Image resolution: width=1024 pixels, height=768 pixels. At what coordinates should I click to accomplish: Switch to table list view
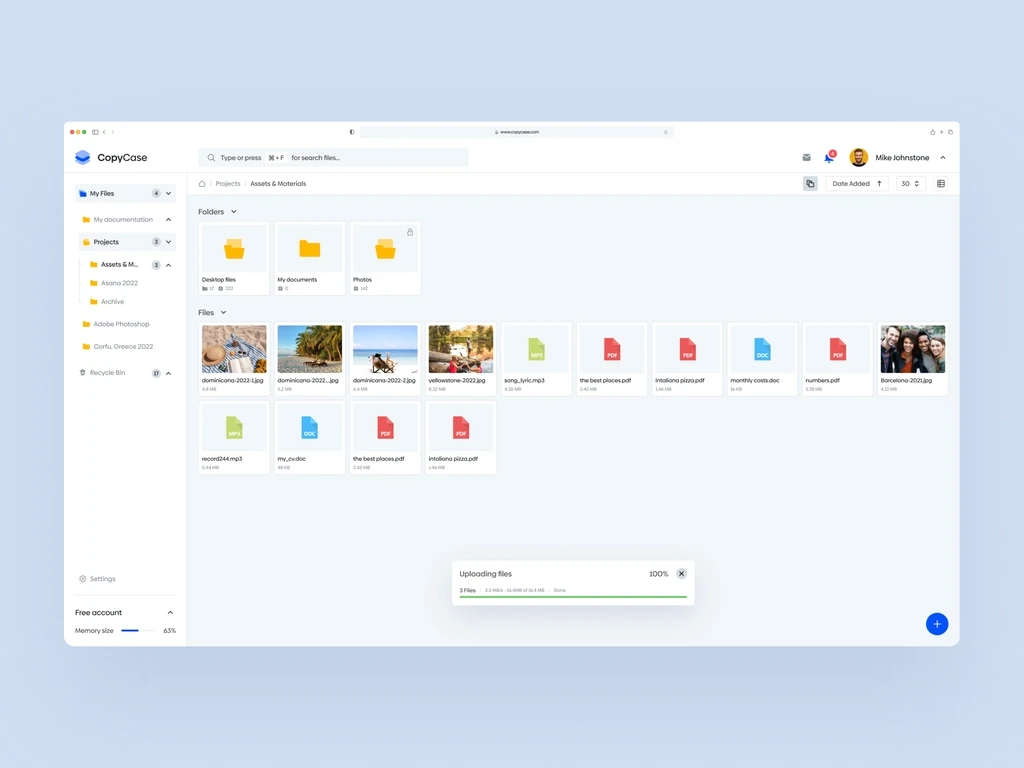[940, 184]
